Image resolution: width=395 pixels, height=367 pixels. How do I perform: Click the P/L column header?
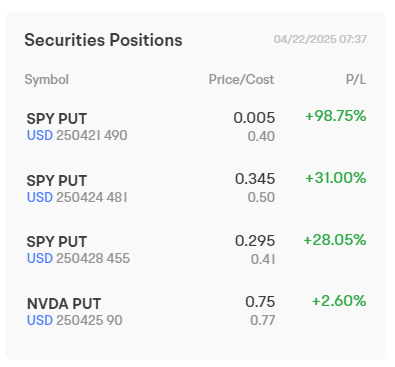(356, 80)
